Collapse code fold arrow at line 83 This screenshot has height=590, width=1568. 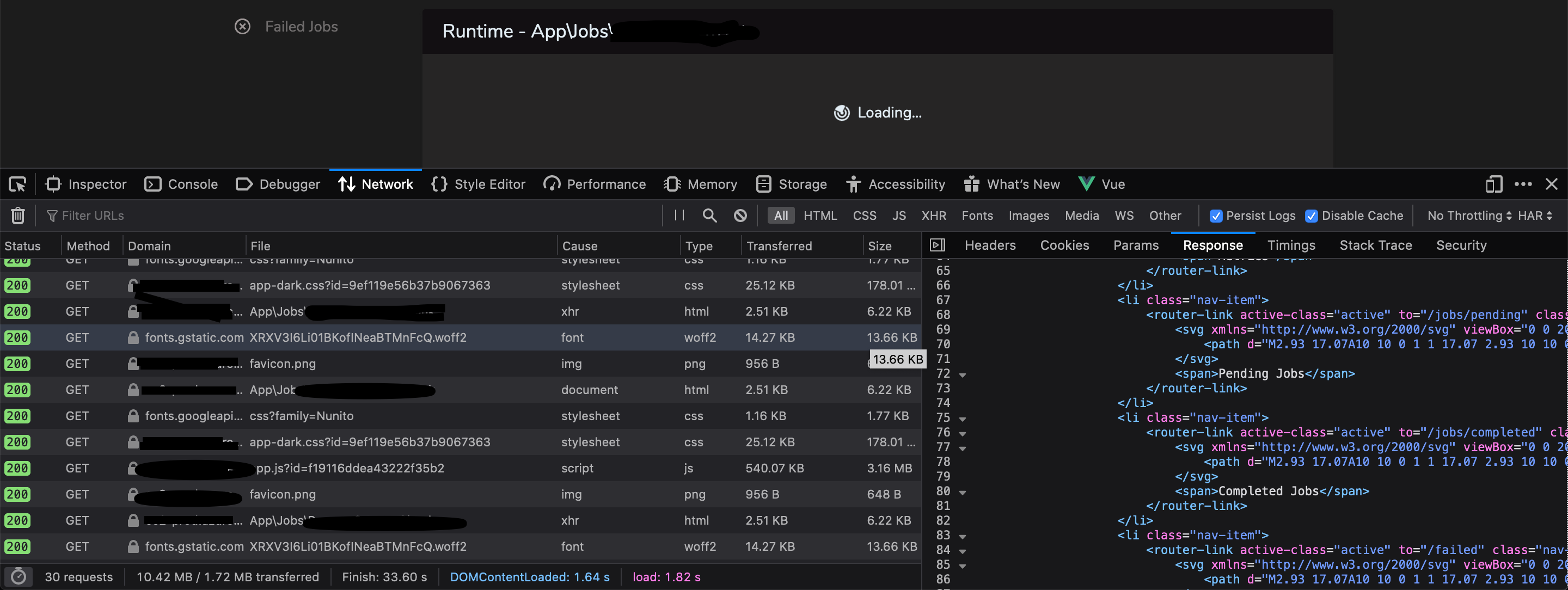tap(963, 537)
